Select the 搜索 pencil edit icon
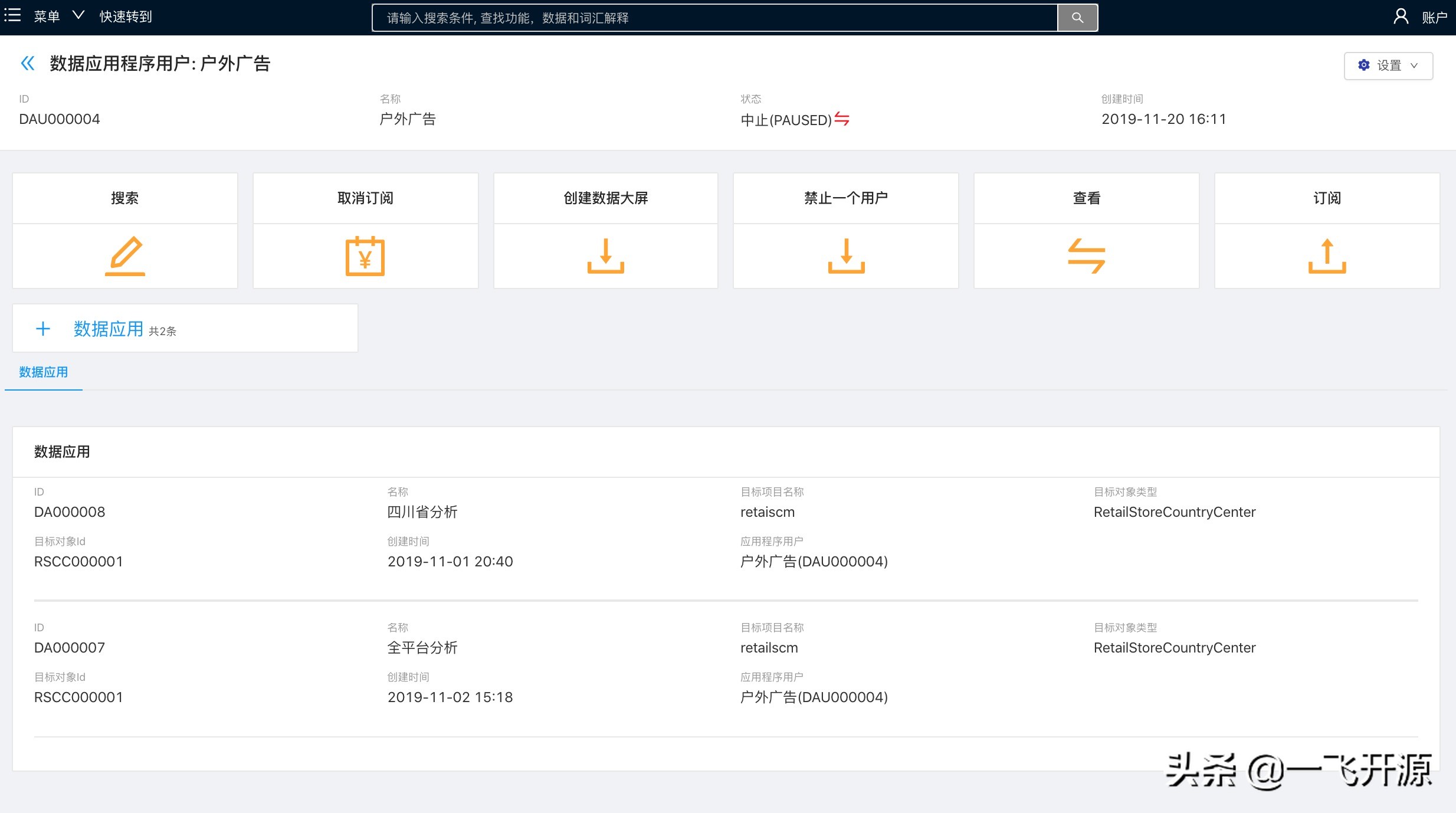 [x=125, y=255]
